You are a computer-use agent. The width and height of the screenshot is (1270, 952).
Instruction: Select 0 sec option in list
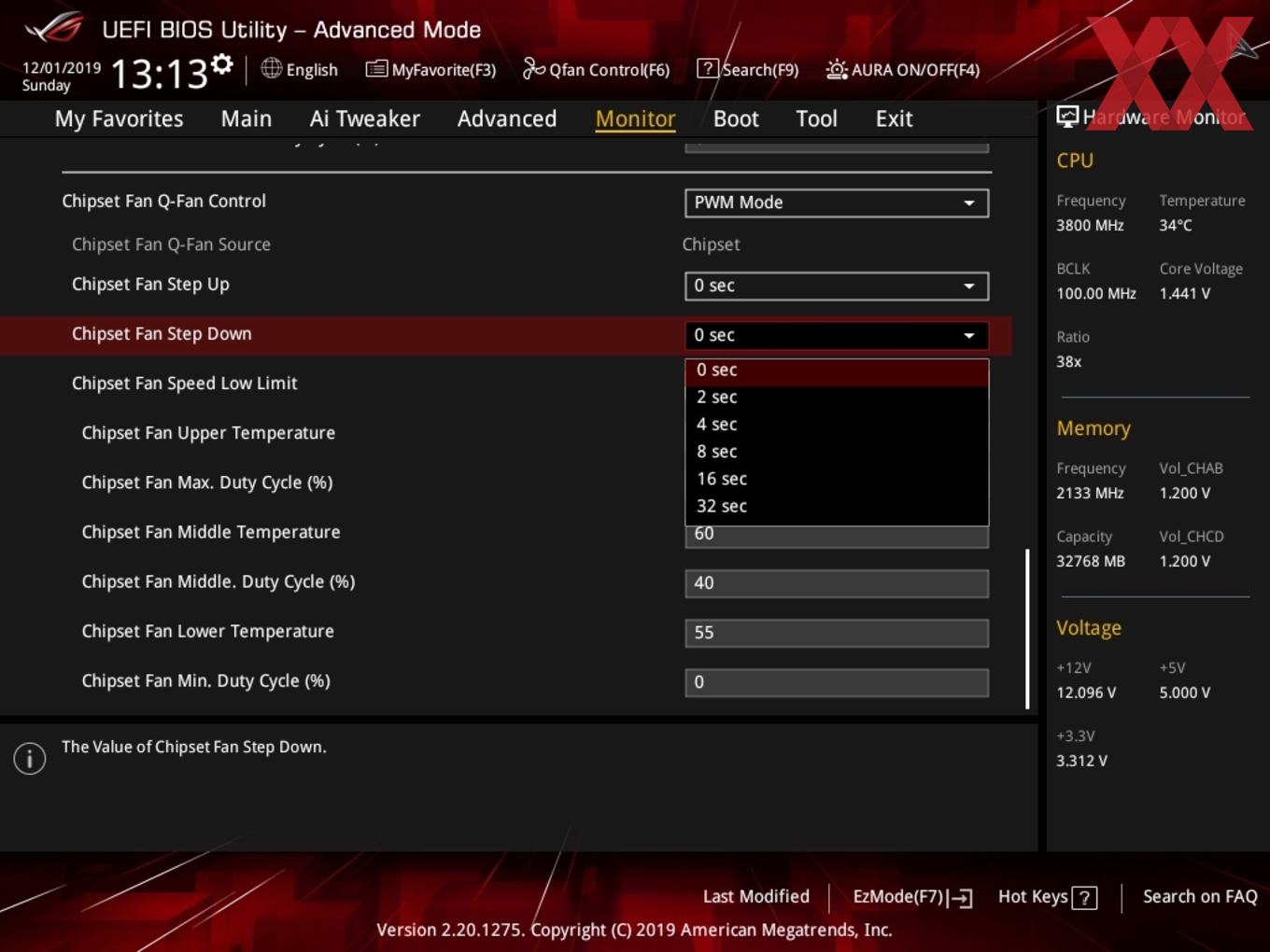pyautogui.click(x=837, y=371)
